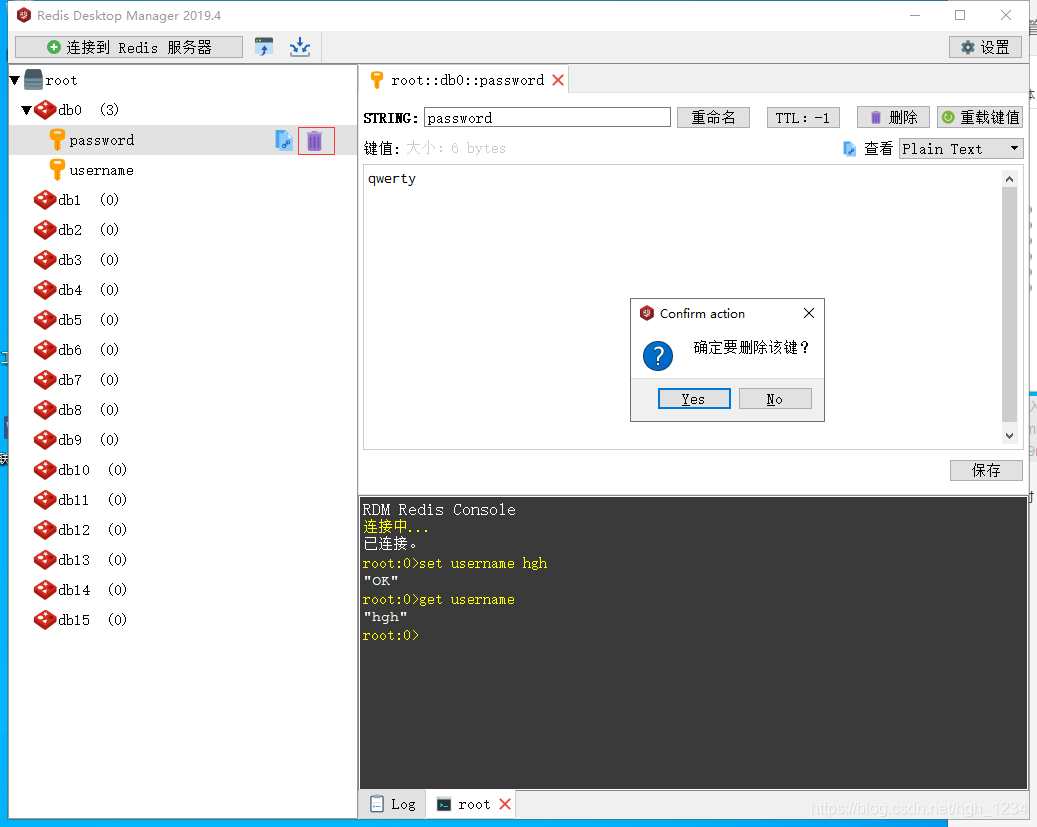Click the 'get username' console line
The height and width of the screenshot is (827, 1037).
point(438,599)
